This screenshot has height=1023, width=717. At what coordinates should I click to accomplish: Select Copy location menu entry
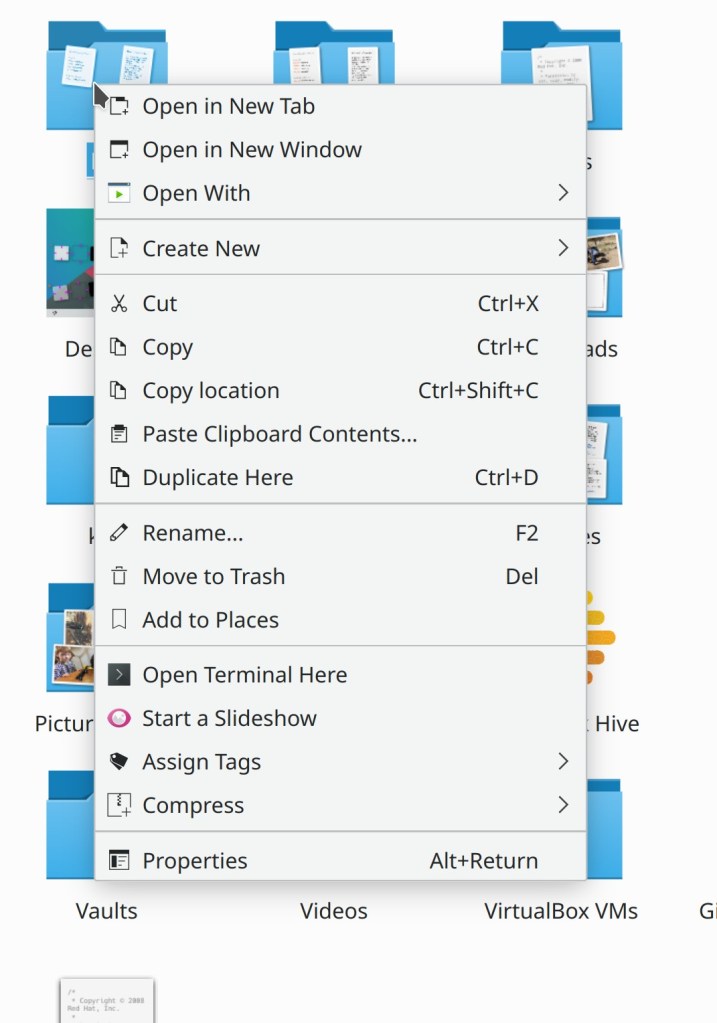pyautogui.click(x=211, y=391)
